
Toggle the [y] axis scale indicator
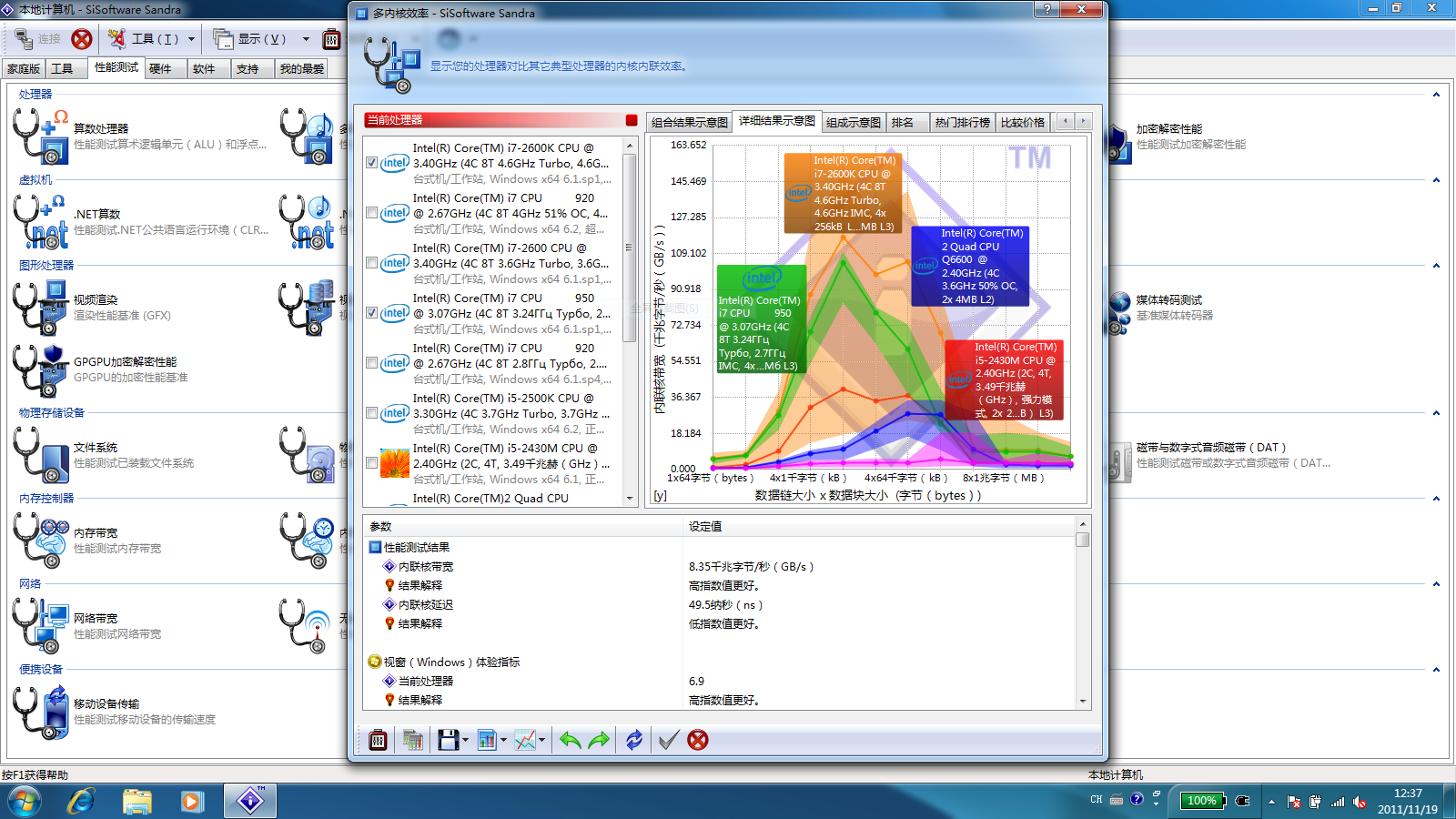tap(661, 495)
